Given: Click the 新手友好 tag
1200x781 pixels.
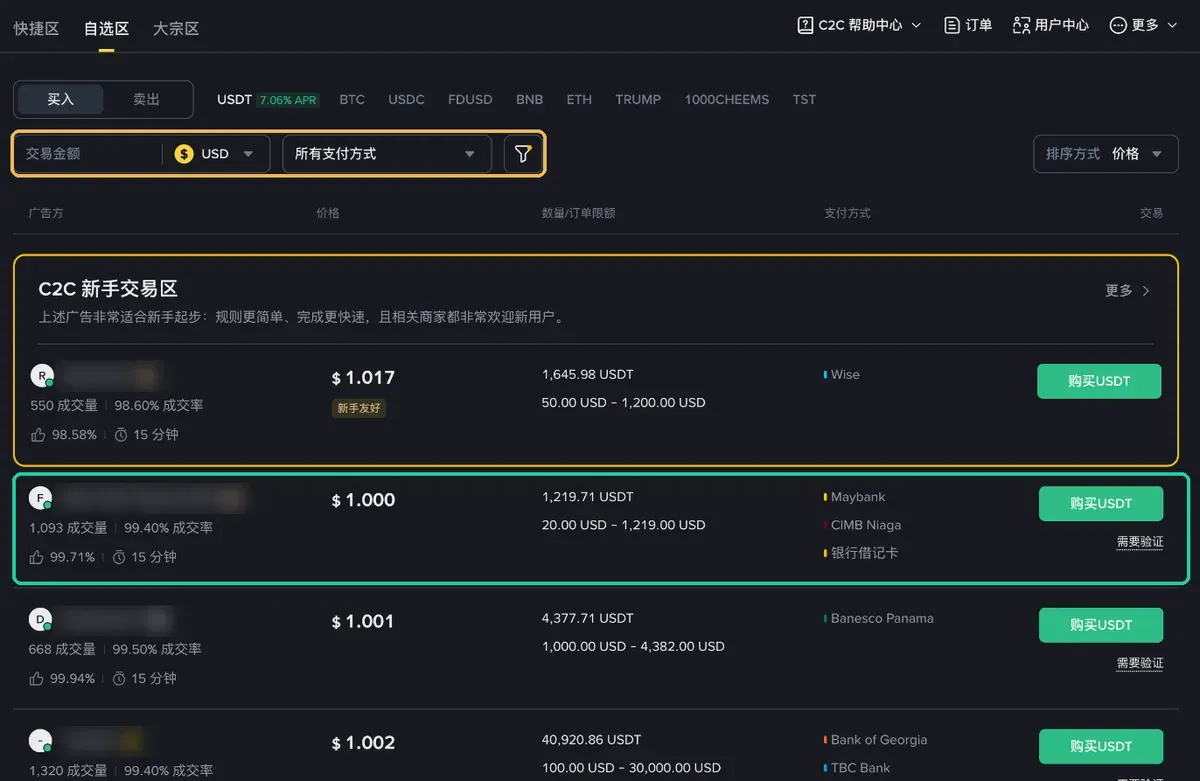Looking at the screenshot, I should (359, 408).
